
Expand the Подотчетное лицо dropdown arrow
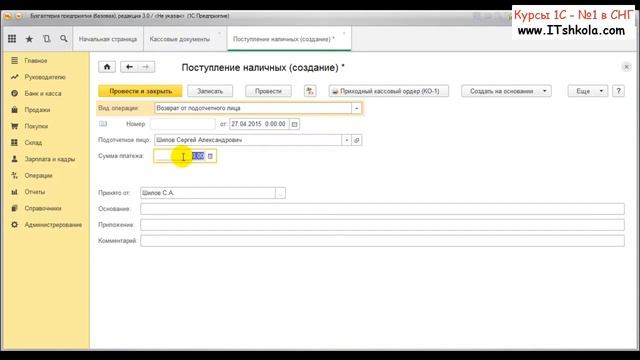point(347,140)
